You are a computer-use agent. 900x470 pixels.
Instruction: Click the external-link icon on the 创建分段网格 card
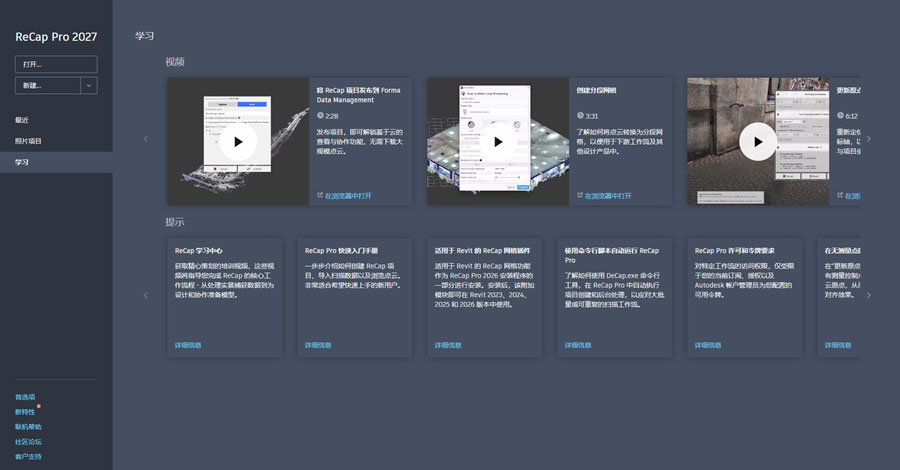click(580, 195)
